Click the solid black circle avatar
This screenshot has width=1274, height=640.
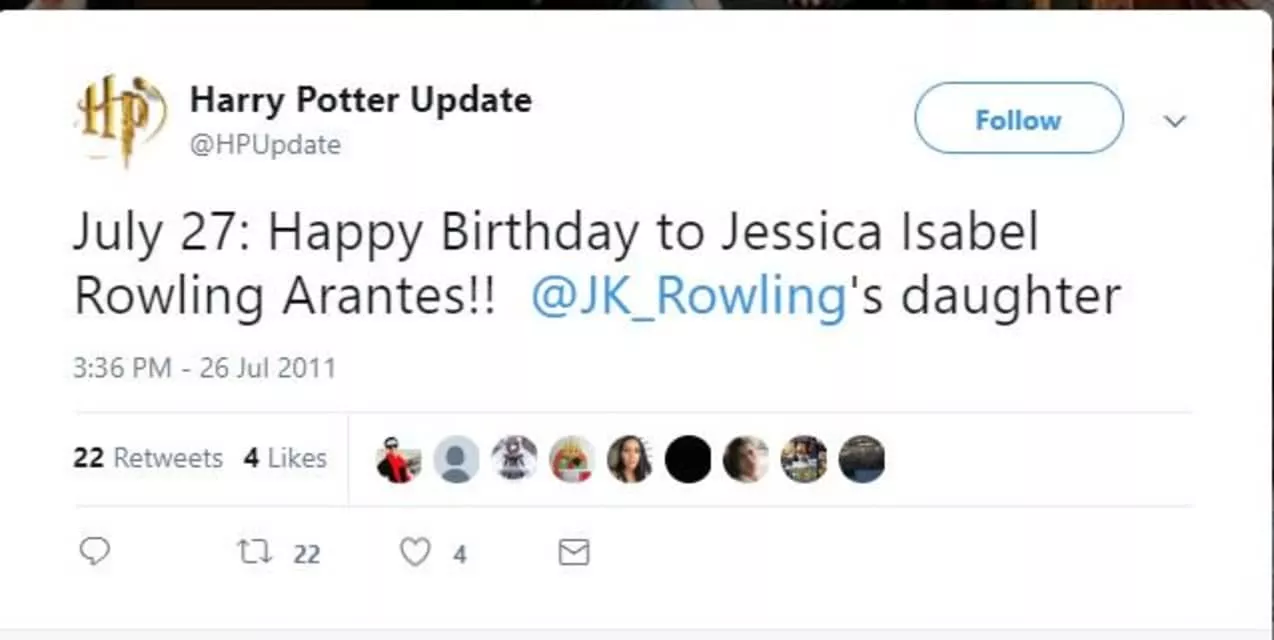688,460
